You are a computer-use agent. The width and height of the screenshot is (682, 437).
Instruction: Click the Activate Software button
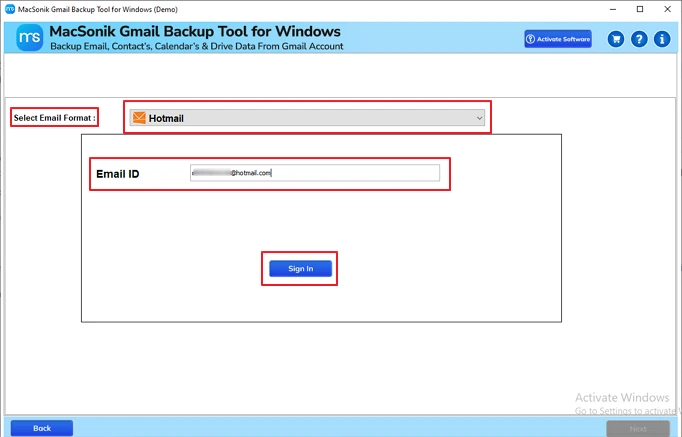click(558, 39)
